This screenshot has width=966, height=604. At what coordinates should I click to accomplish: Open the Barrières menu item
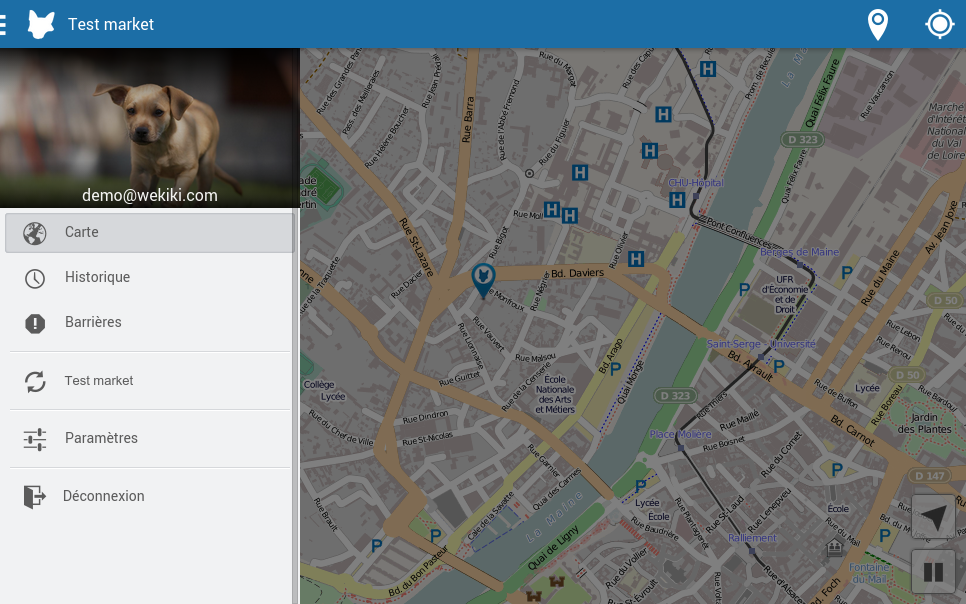click(150, 322)
